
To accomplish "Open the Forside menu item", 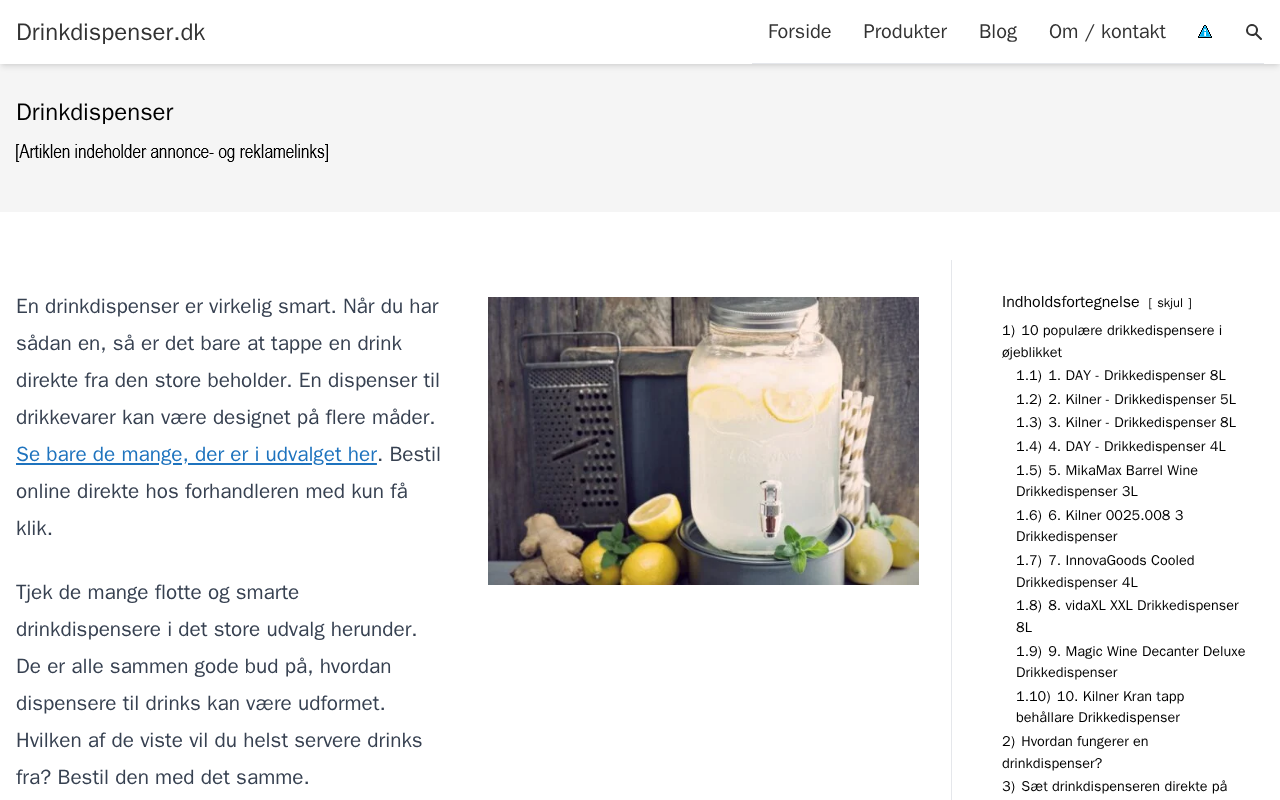I will (x=799, y=32).
